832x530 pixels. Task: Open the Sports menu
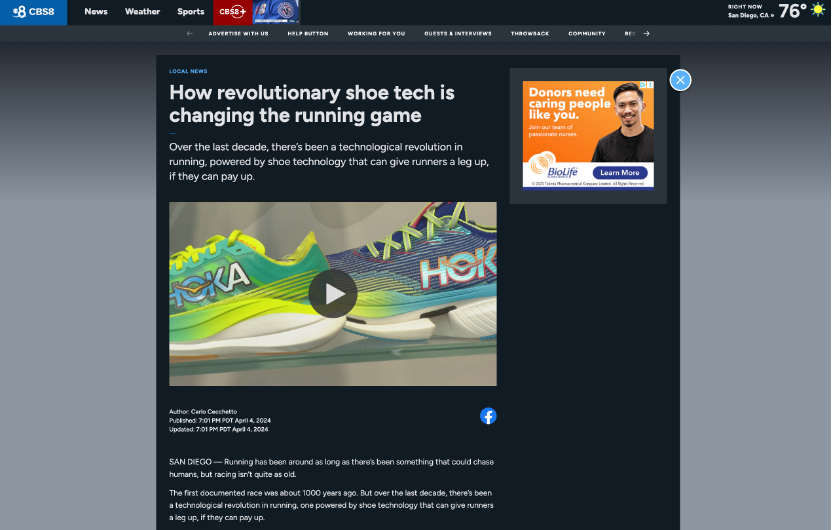coord(190,12)
